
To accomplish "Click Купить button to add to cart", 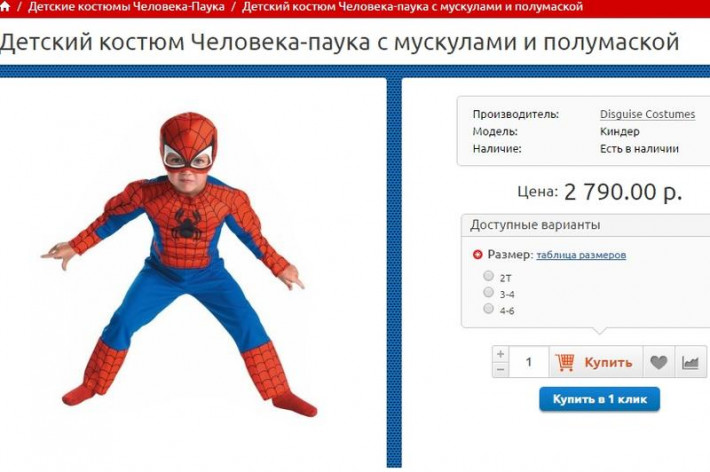I will click(x=596, y=362).
